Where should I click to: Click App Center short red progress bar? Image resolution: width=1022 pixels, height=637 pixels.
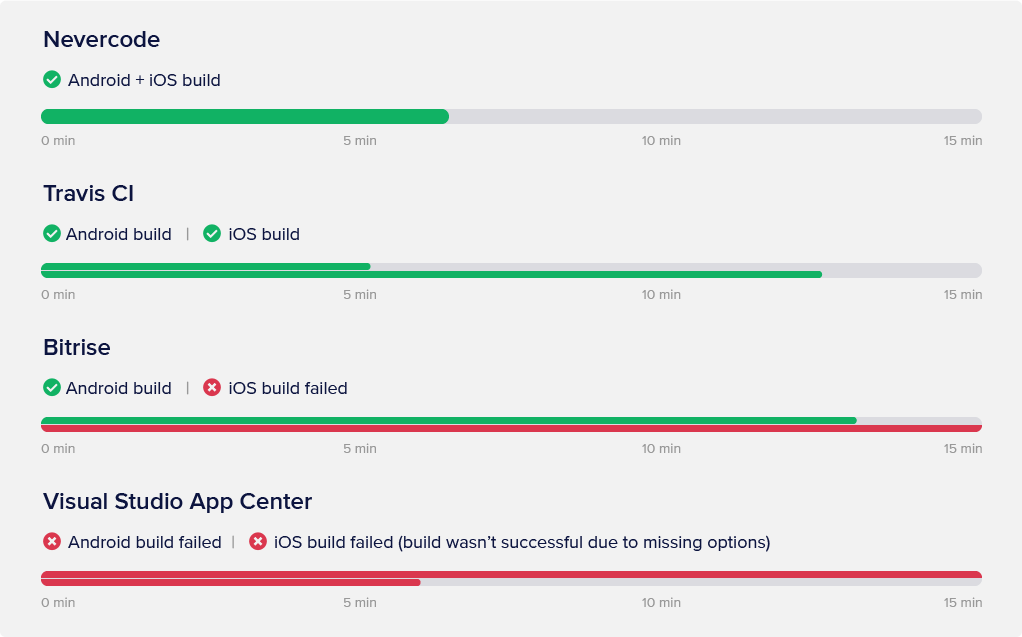tap(230, 582)
